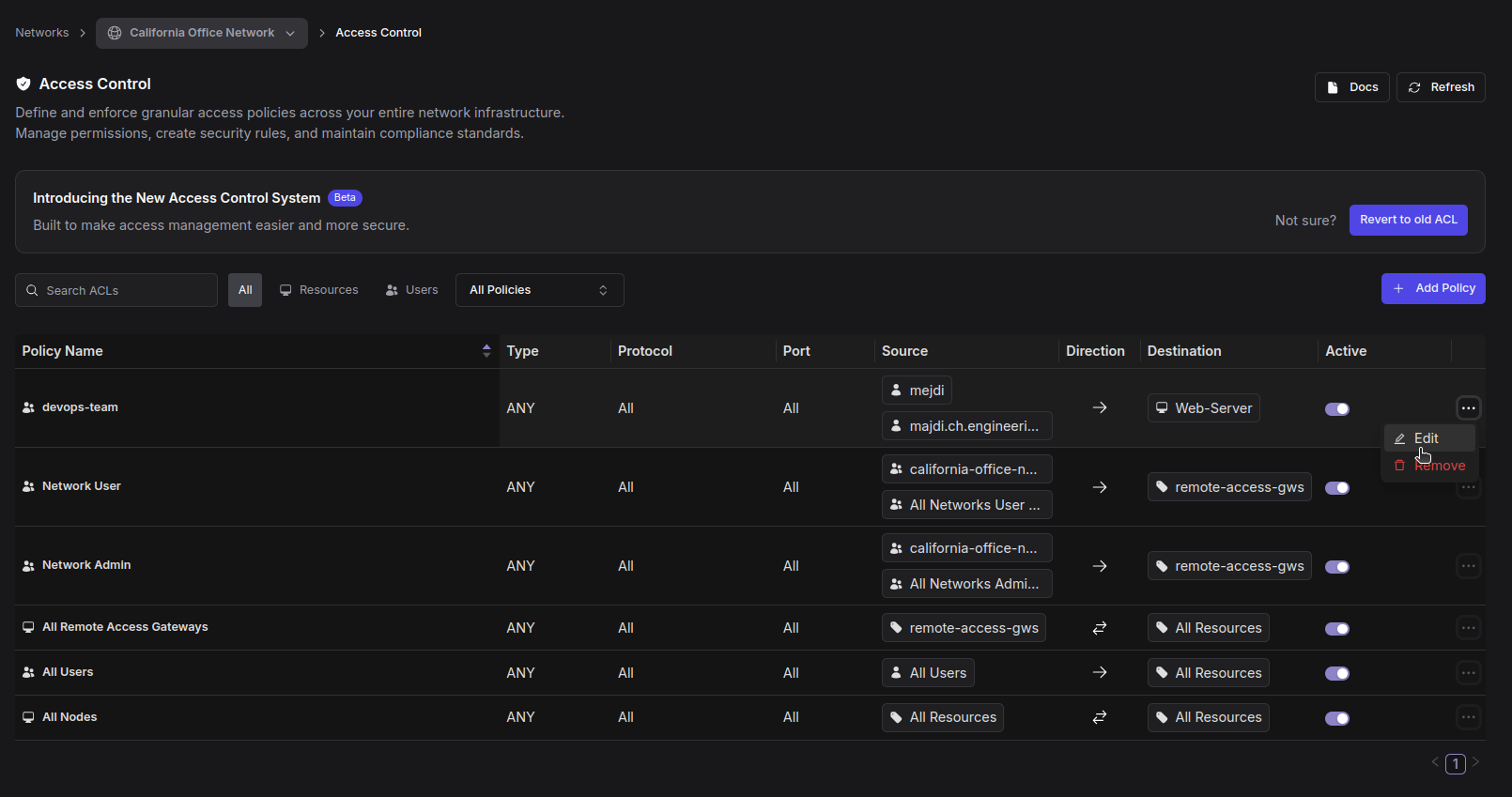Select Edit from the context menu
Screen dimensions: 1512x797
(x=1427, y=438)
